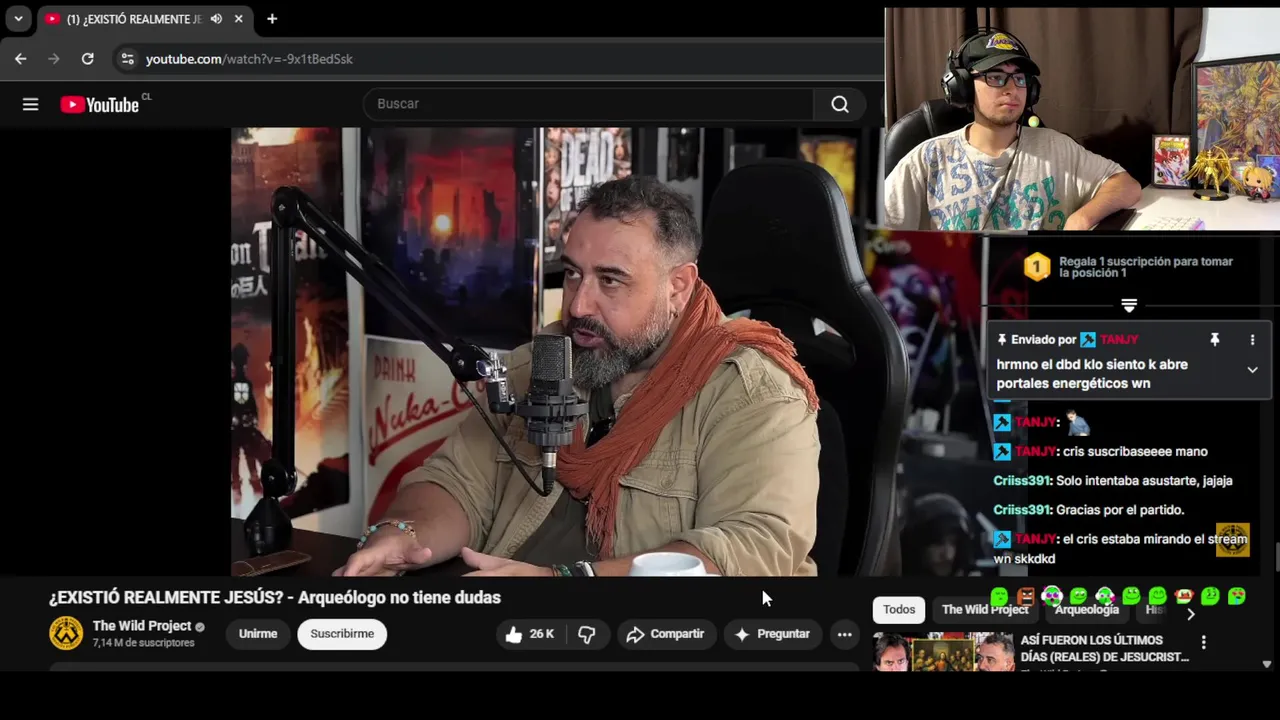Click the 7,14 M de suscriptores text

coord(143,643)
